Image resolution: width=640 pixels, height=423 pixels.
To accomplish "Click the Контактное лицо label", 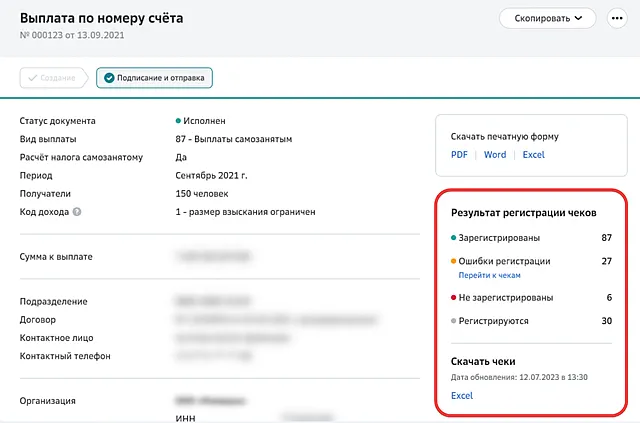I will pos(56,338).
